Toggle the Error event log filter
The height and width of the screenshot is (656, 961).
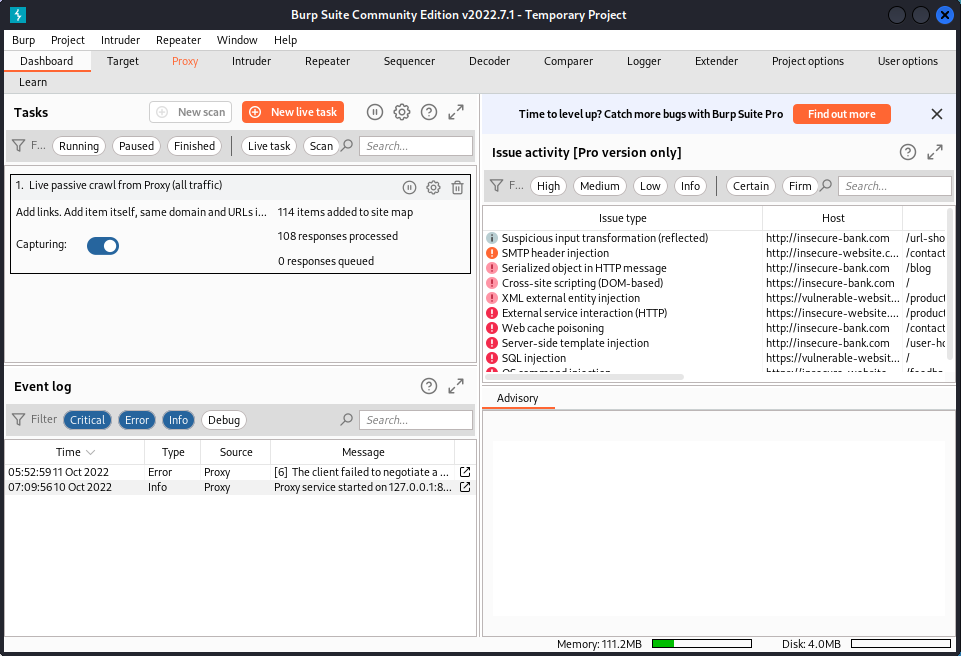(137, 420)
